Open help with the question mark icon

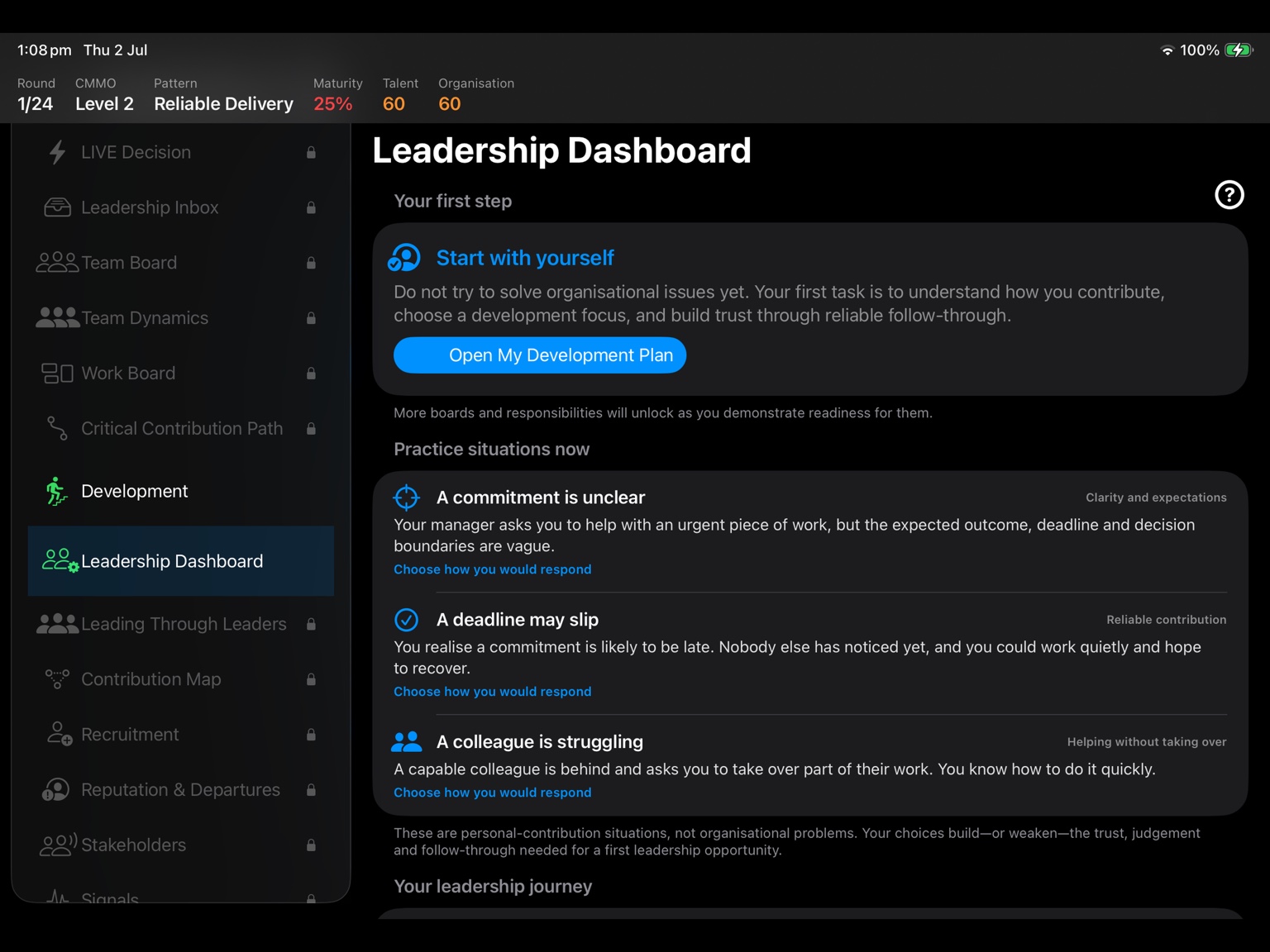[x=1229, y=195]
